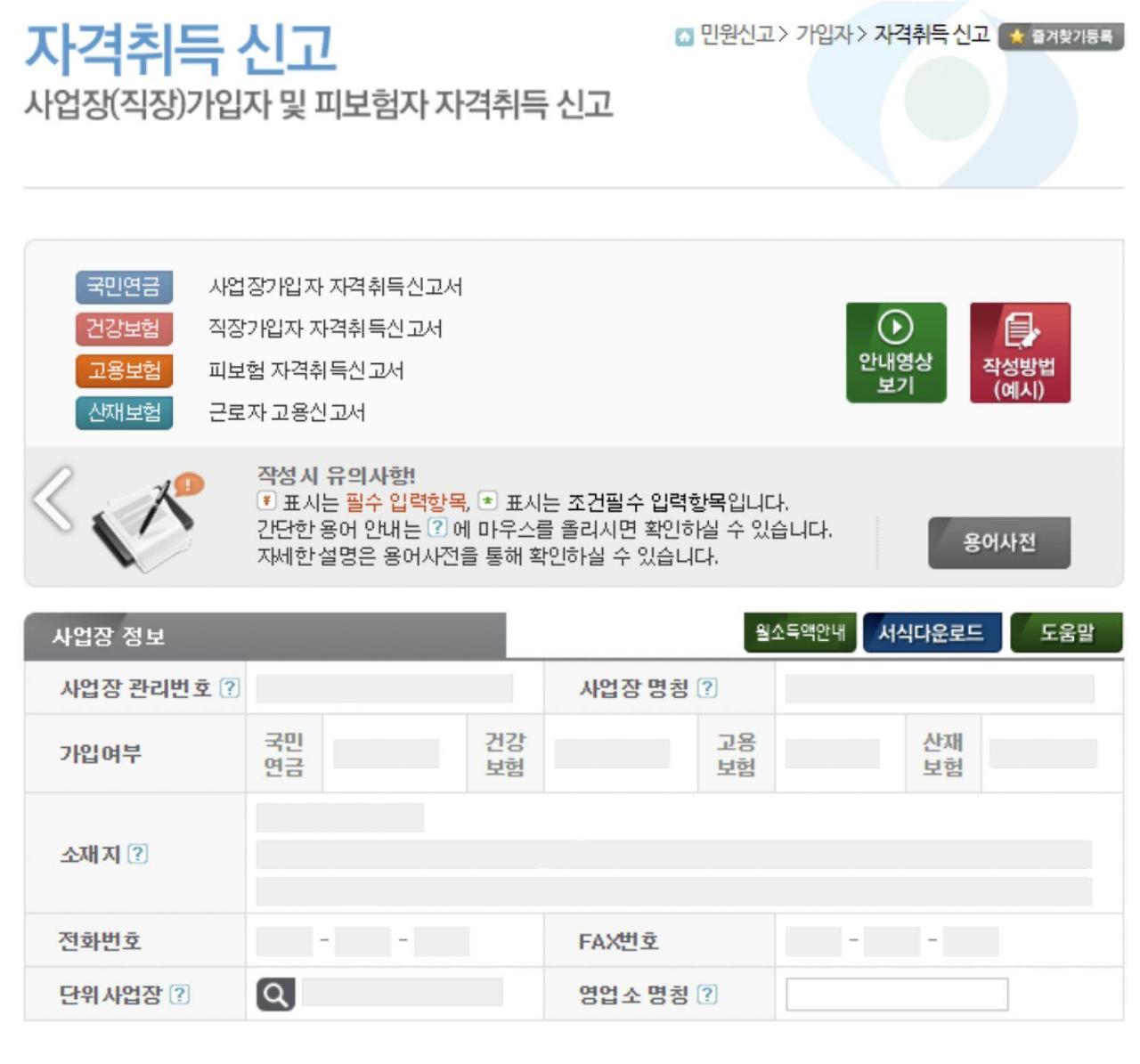Open the 용어사전 glossary button
Image resolution: width=1140 pixels, height=1064 pixels.
click(999, 542)
